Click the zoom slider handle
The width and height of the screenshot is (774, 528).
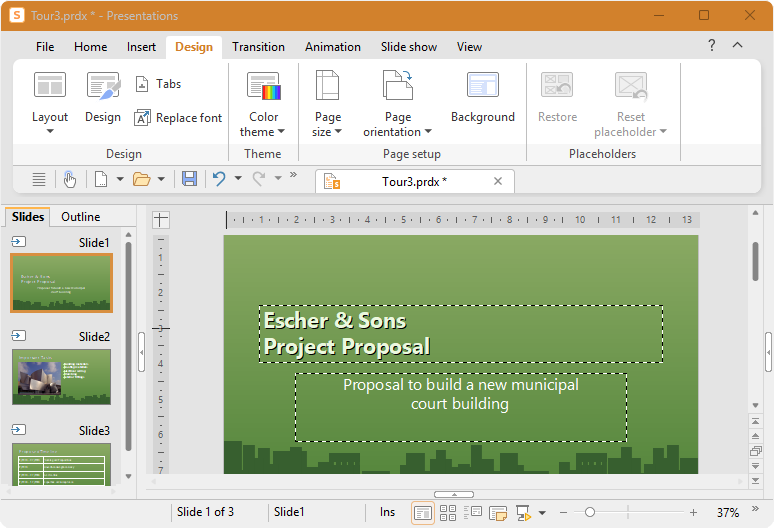(x=589, y=513)
